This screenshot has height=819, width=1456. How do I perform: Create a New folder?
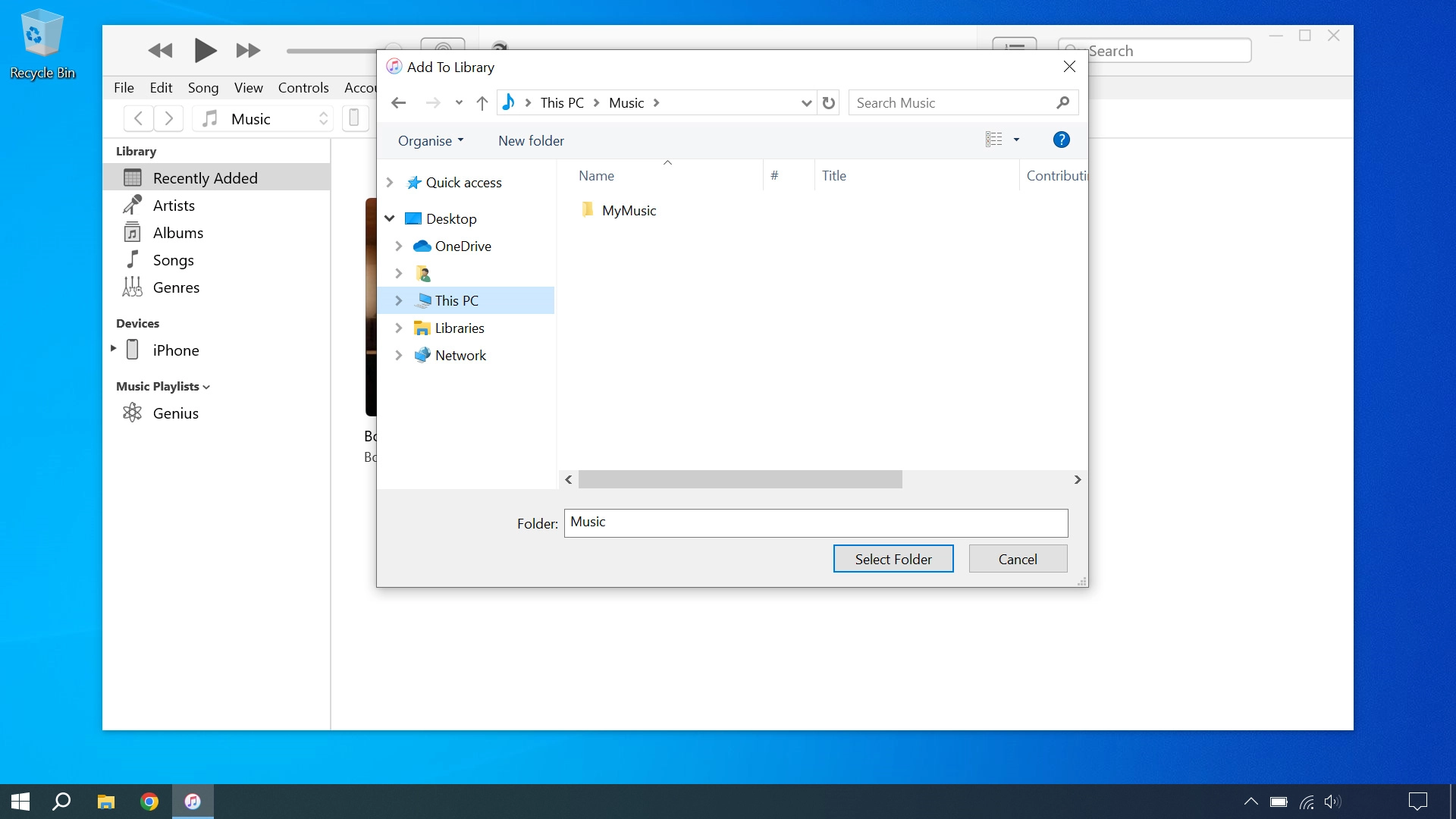click(x=531, y=140)
